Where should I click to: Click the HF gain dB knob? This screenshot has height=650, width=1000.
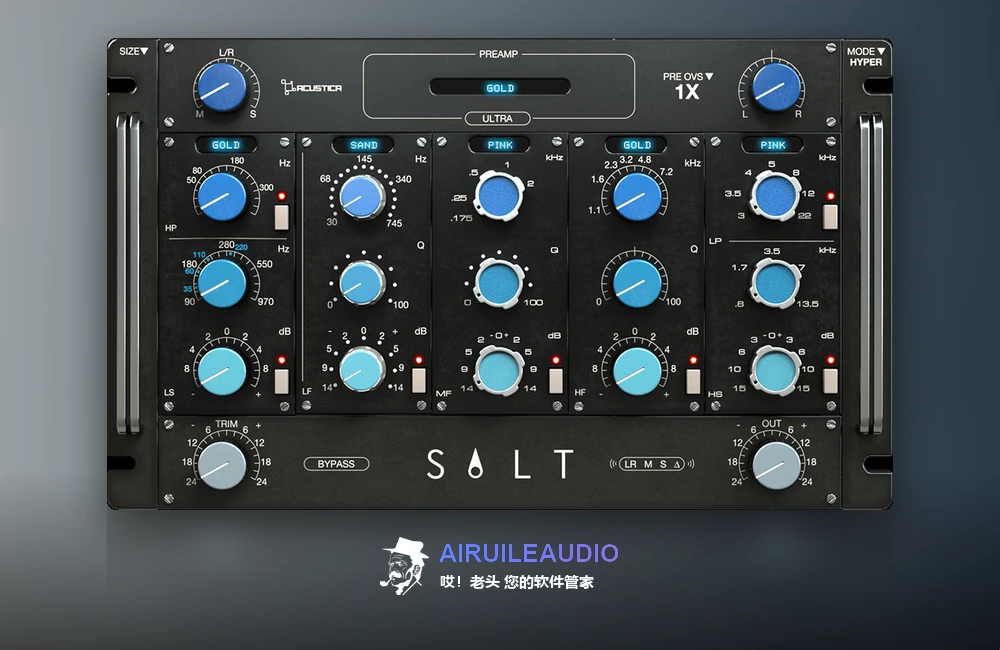(637, 371)
